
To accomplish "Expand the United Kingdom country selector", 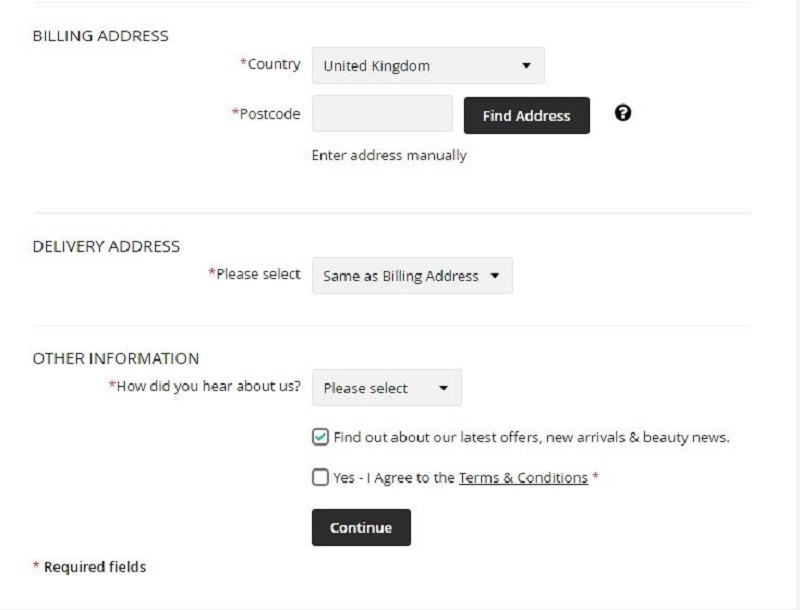I will (x=428, y=65).
